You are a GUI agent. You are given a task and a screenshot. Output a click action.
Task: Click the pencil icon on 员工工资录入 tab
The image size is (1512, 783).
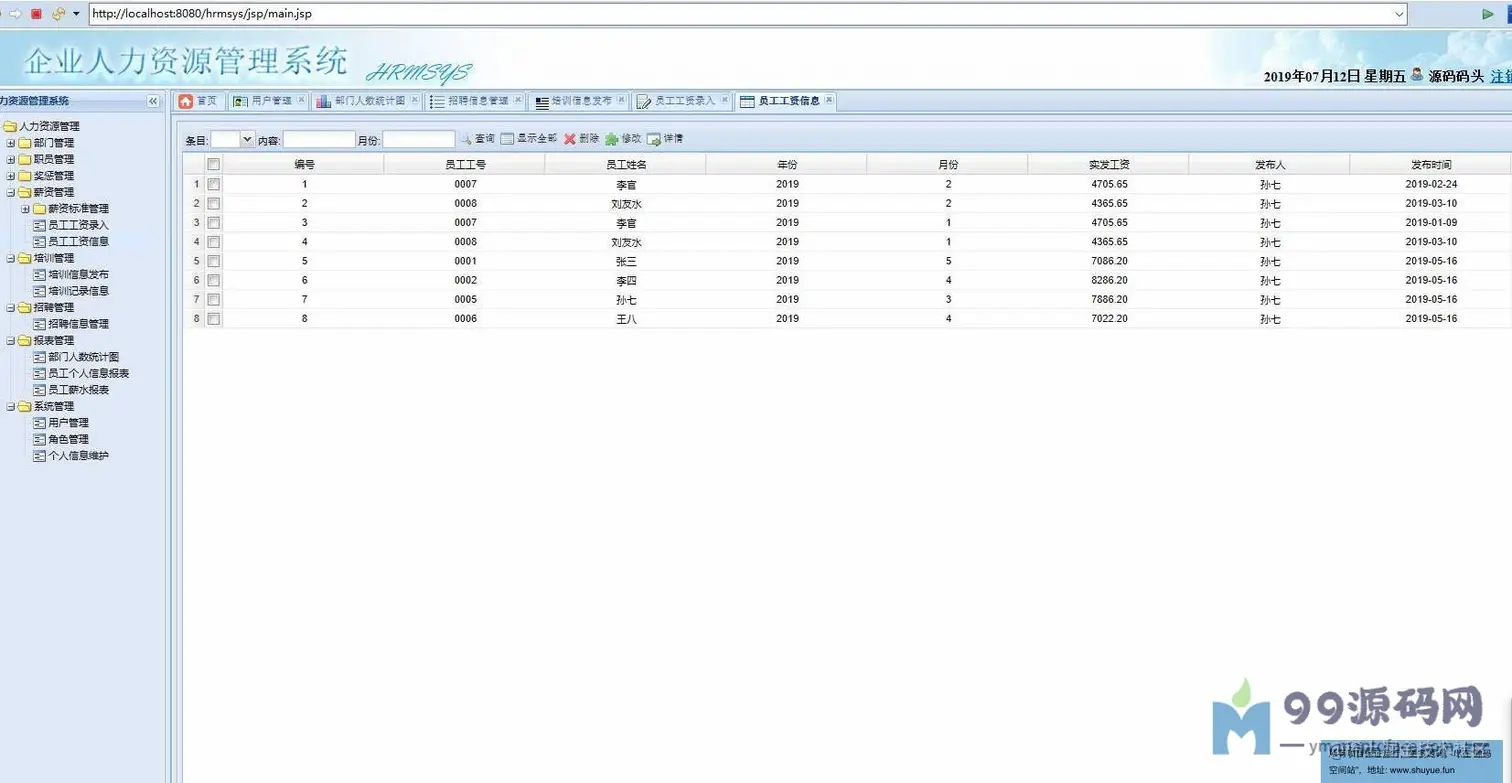click(x=644, y=101)
